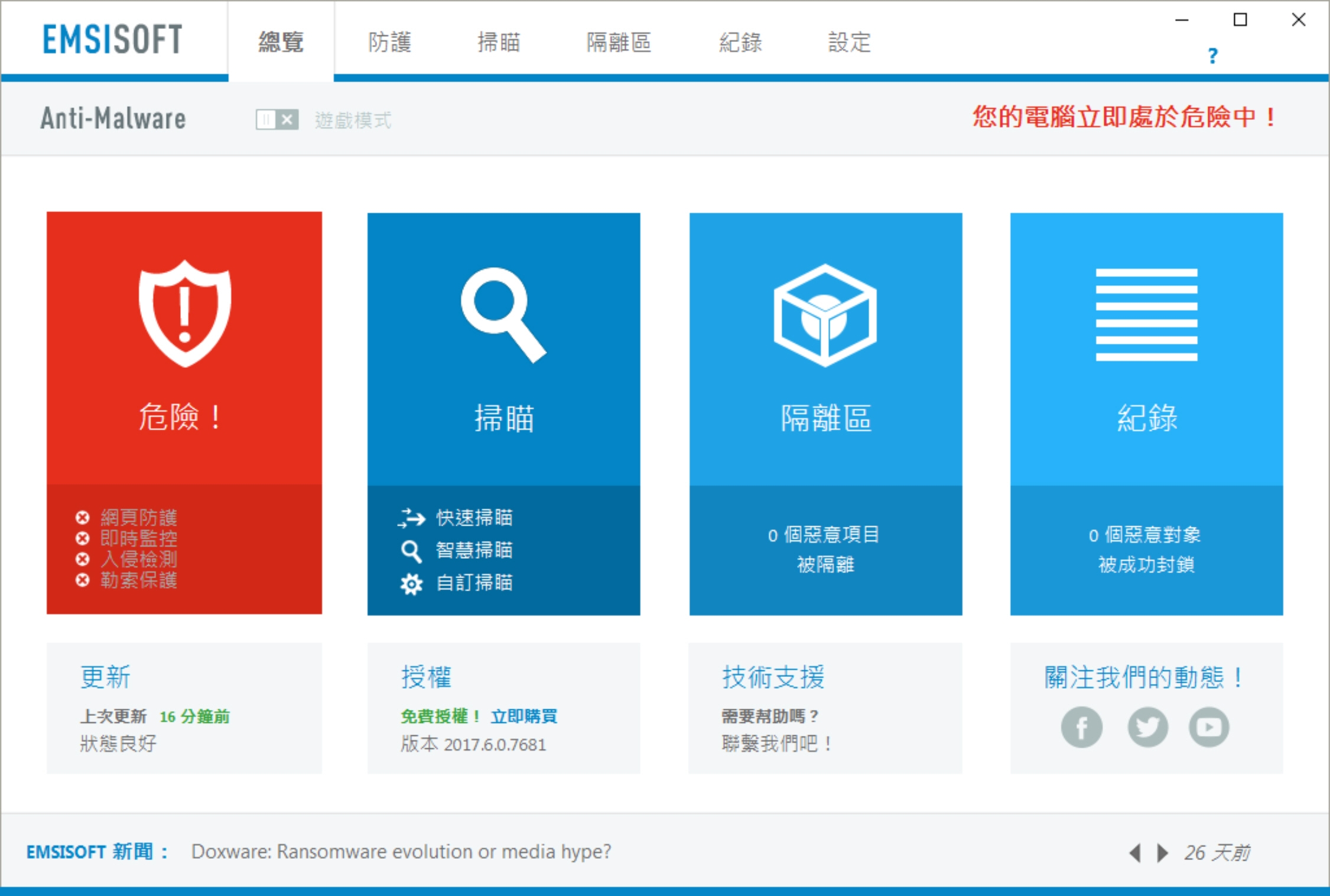
Task: Switch to the 防護 protection tab
Action: [x=390, y=42]
